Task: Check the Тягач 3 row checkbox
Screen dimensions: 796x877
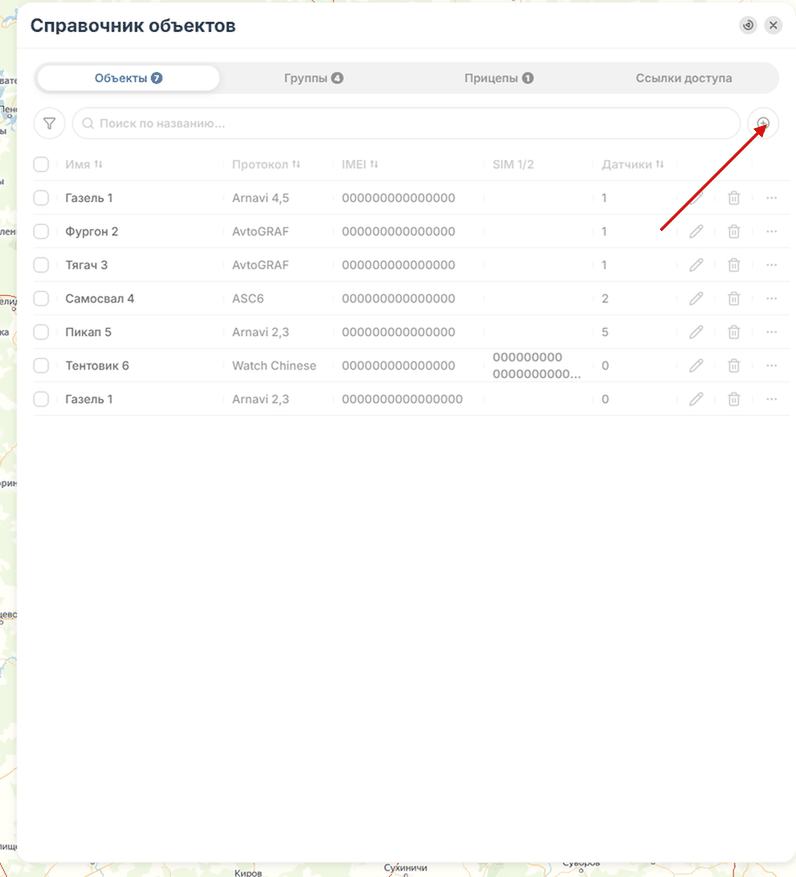Action: tap(41, 265)
